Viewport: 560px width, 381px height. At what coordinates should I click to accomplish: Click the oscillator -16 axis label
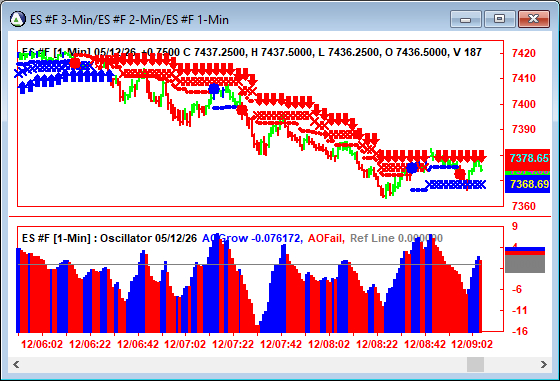(519, 331)
